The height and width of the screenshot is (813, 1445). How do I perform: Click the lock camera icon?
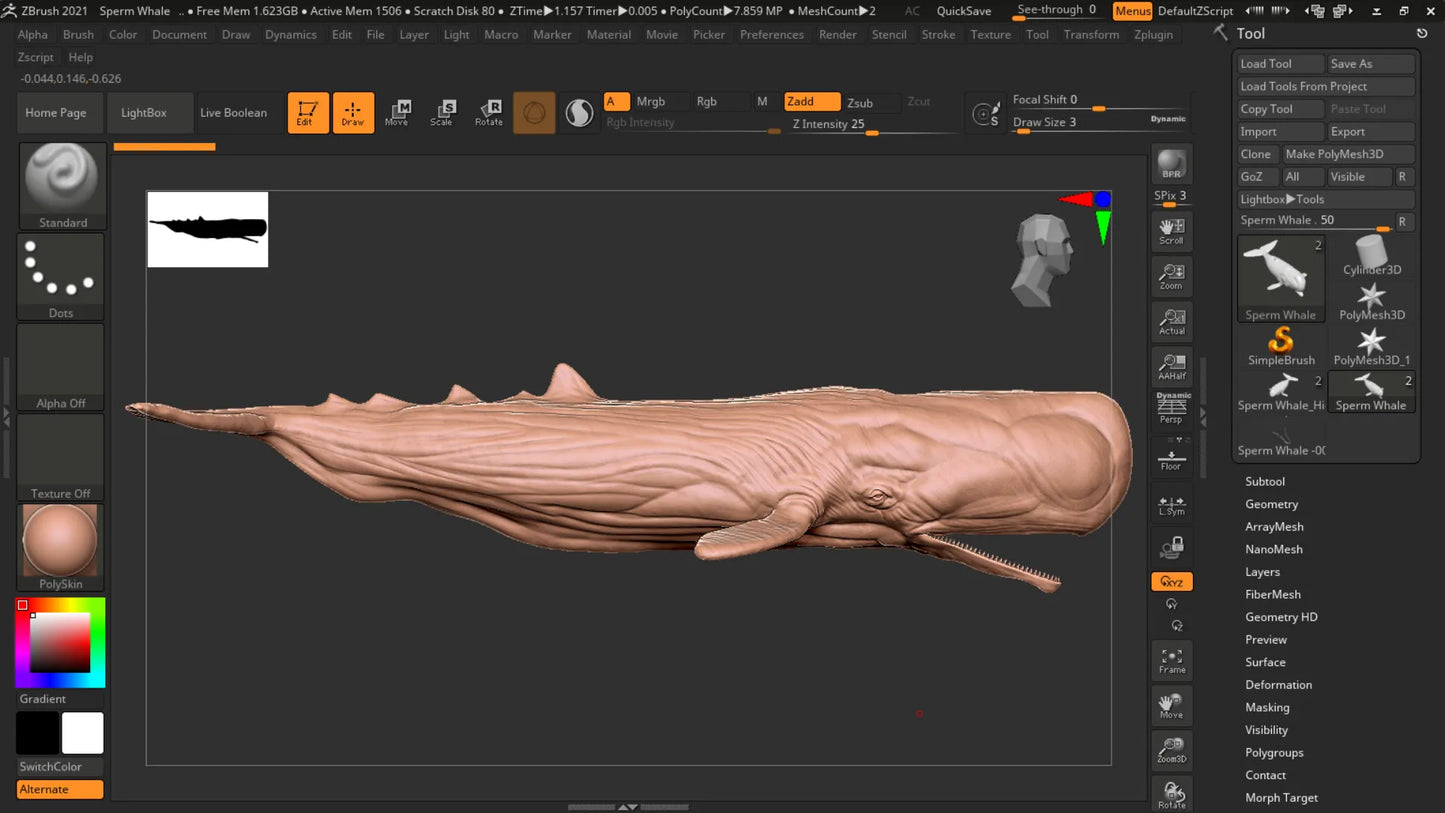coord(1171,548)
